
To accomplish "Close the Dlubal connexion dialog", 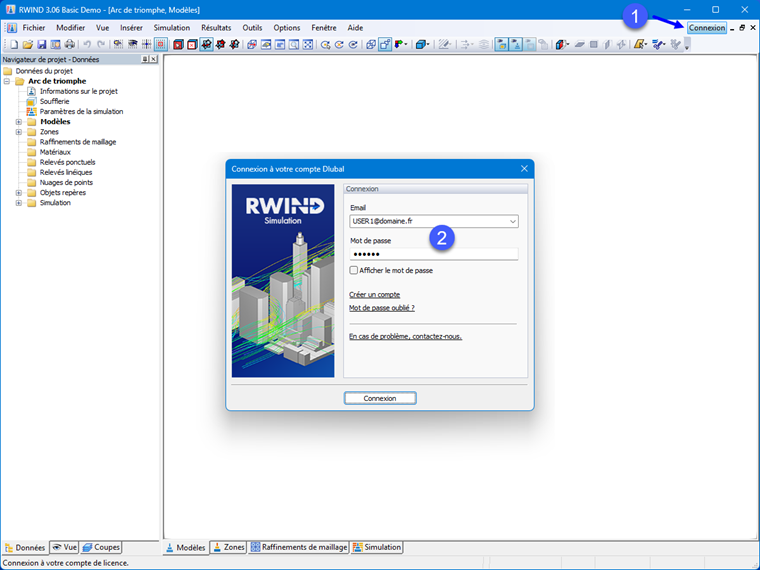I will click(x=524, y=169).
